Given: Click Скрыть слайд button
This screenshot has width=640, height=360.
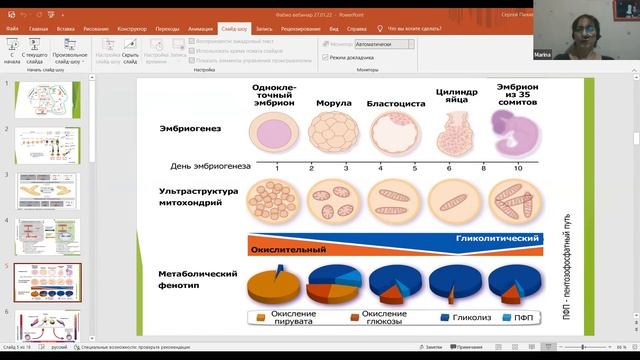Looking at the screenshot, I should (130, 51).
